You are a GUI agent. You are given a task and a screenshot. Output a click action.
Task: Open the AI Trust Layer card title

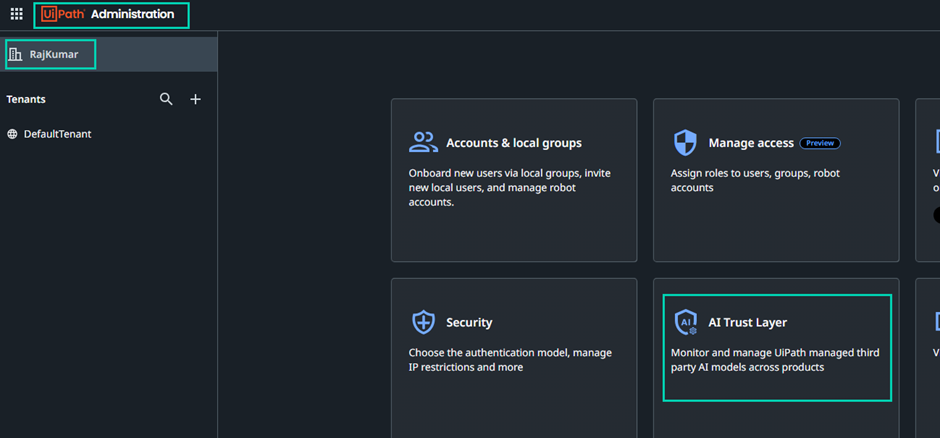tap(748, 322)
